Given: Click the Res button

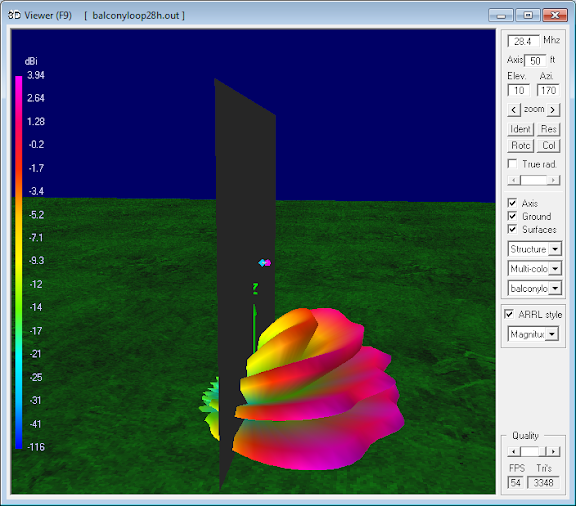Looking at the screenshot, I should [x=548, y=129].
